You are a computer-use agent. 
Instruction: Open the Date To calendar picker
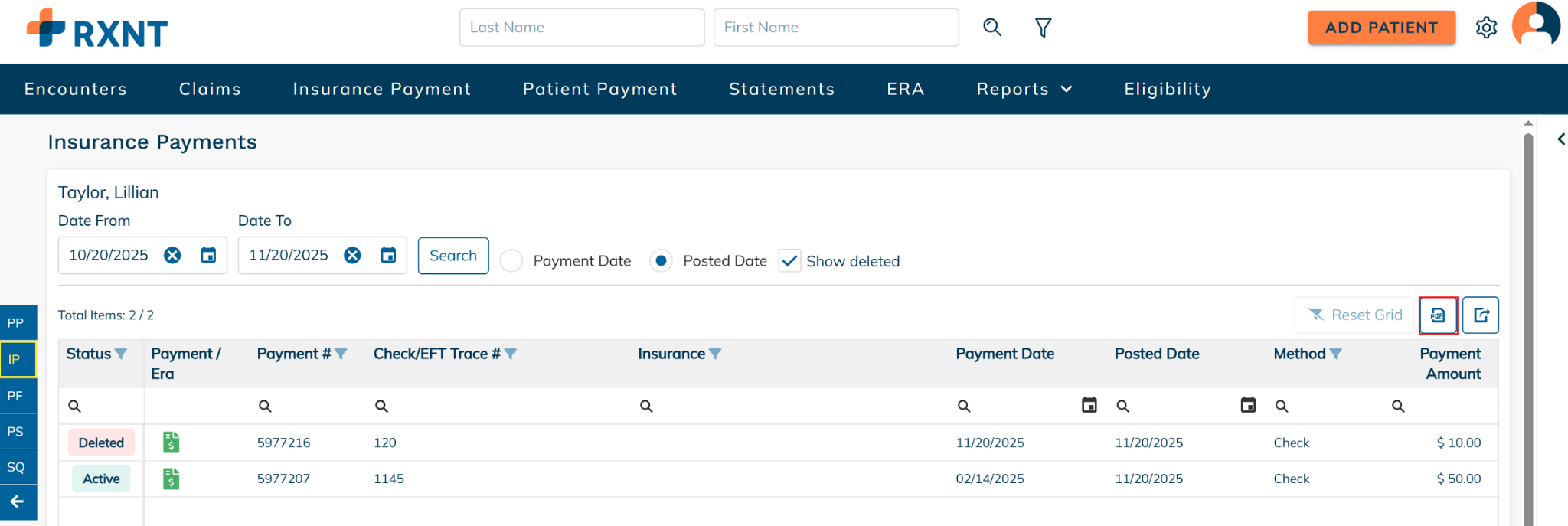tap(389, 256)
